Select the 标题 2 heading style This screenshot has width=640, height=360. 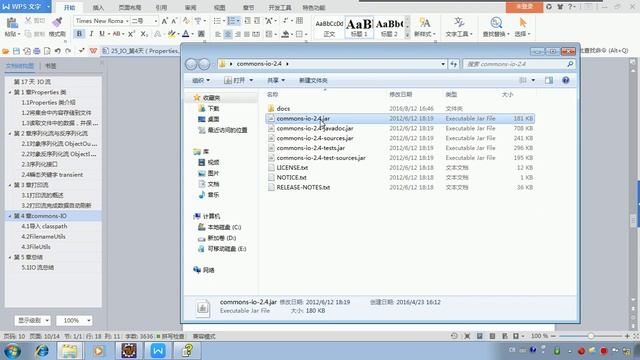[389, 28]
